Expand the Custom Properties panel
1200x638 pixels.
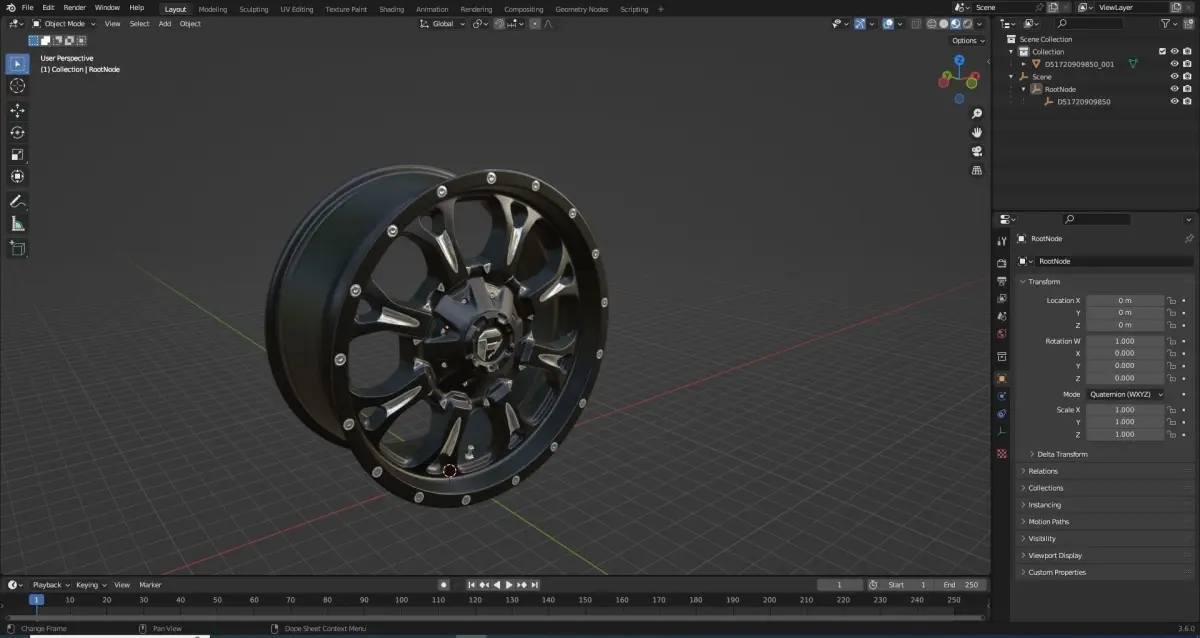tap(1057, 573)
